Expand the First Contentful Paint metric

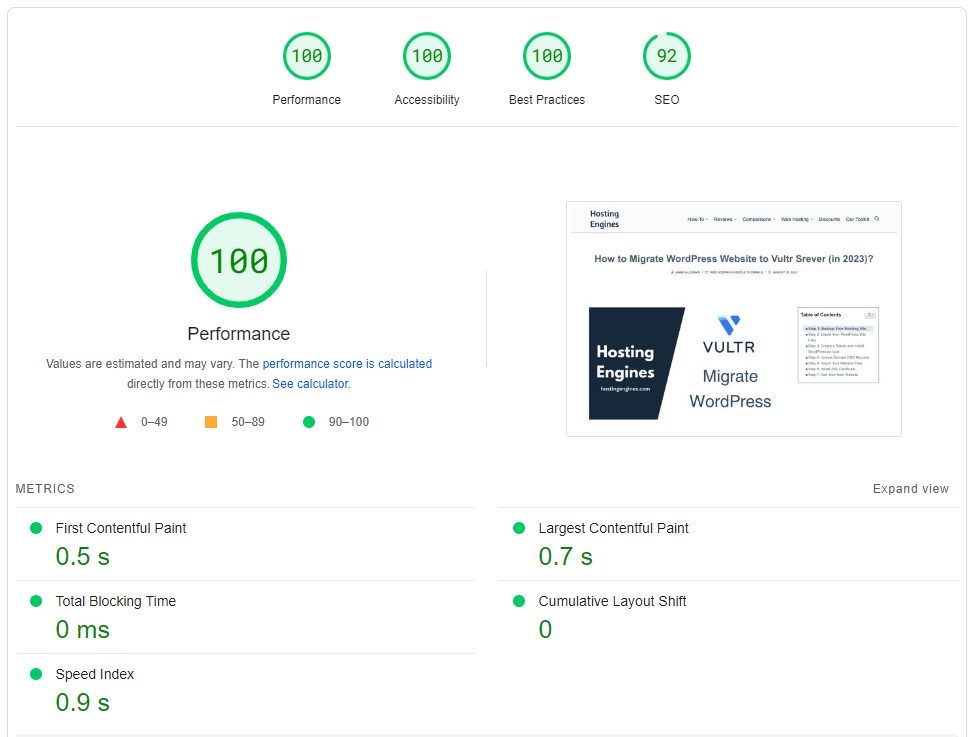coord(245,544)
